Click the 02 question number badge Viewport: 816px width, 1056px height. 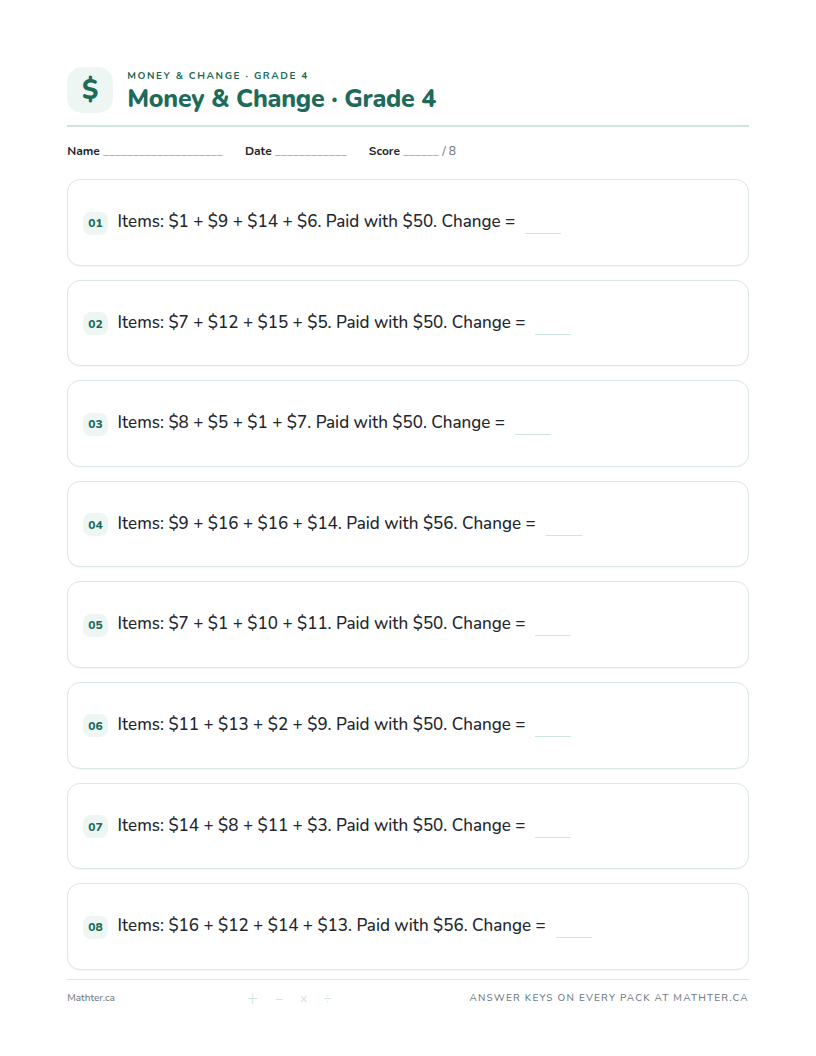point(96,324)
